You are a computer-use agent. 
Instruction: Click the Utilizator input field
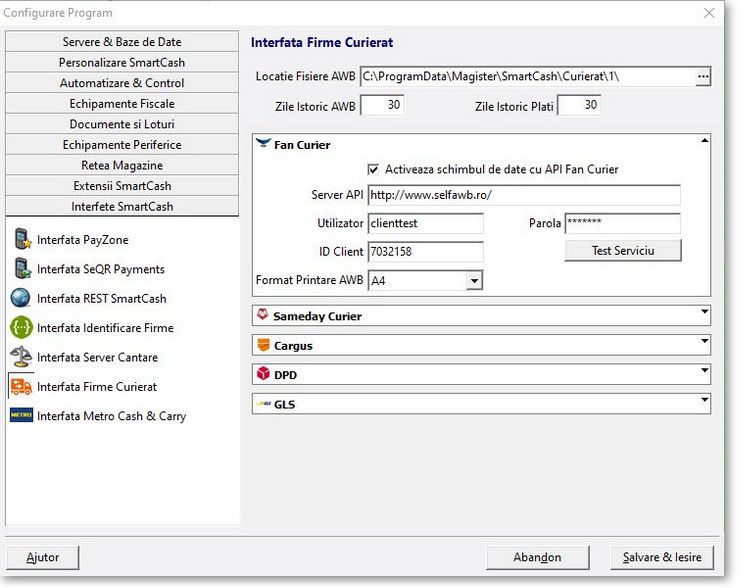click(425, 223)
